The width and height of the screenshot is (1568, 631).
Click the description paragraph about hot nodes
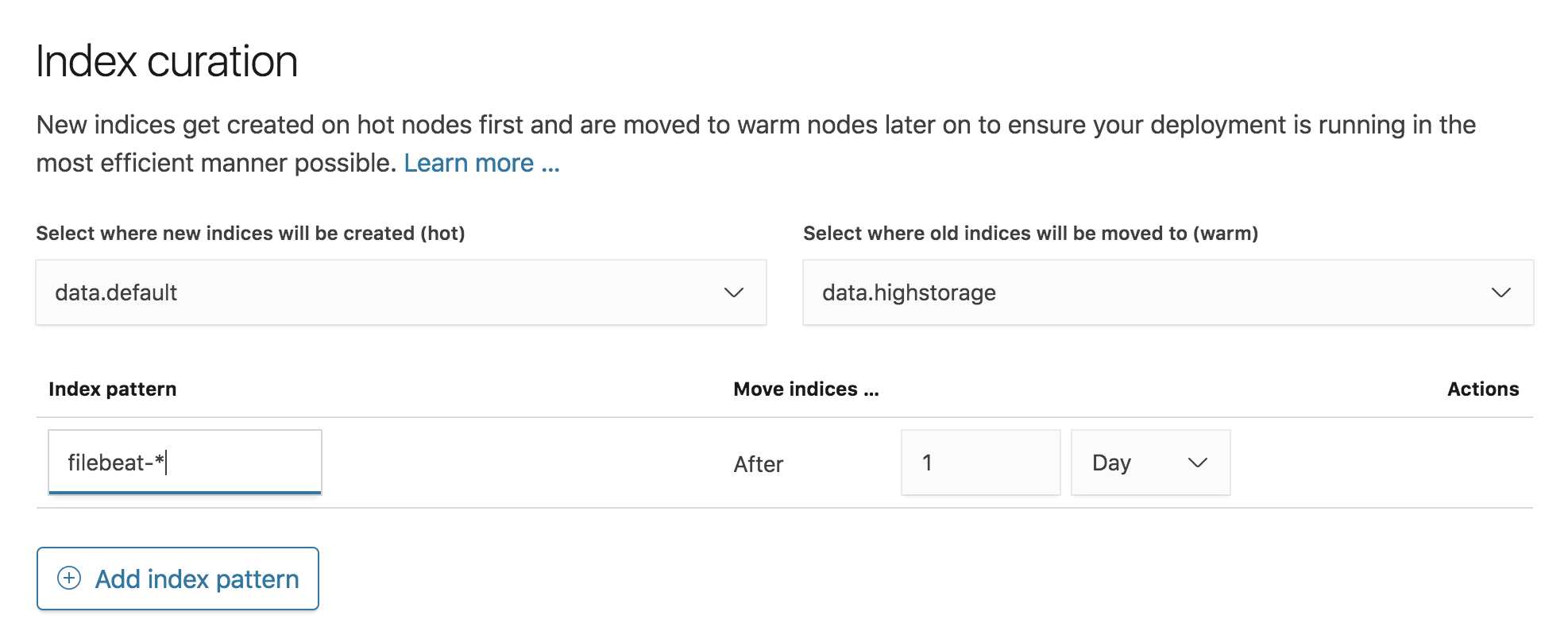pos(756,144)
